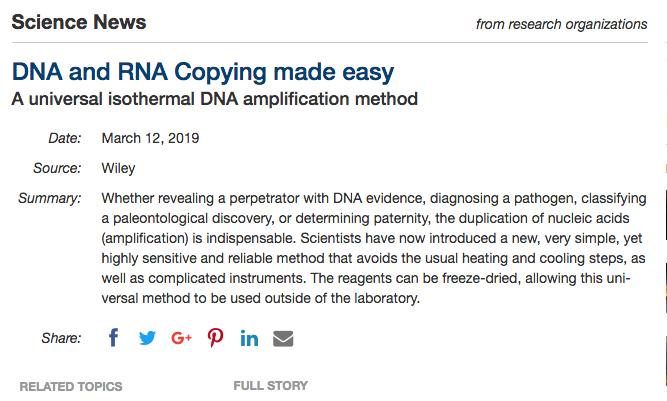Screen dimensions: 667x401
Task: Share the article on Facebook
Action: 113,338
